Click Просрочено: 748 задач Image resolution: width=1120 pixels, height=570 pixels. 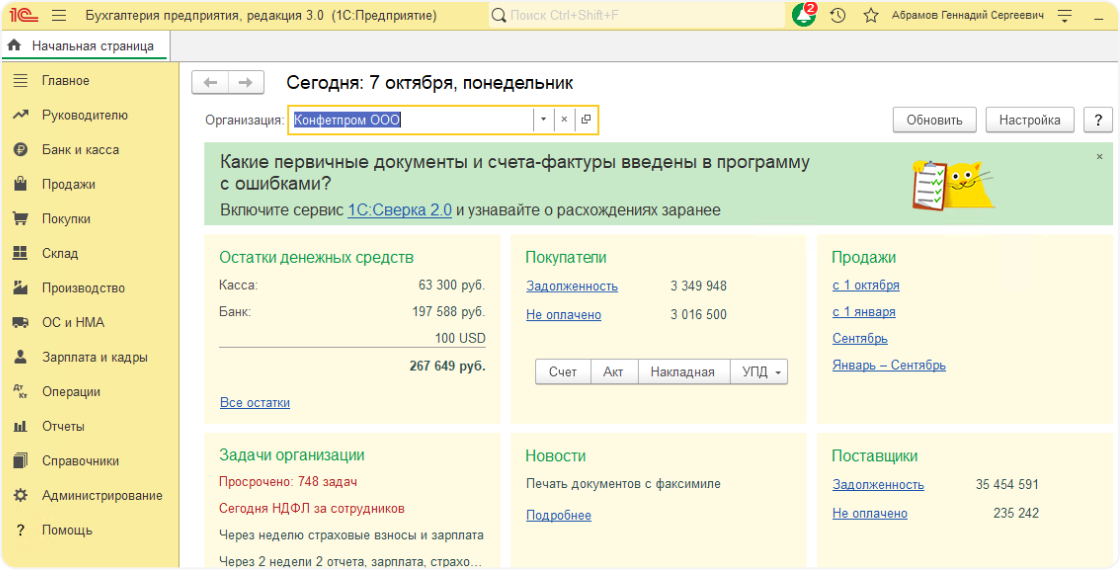tap(288, 482)
